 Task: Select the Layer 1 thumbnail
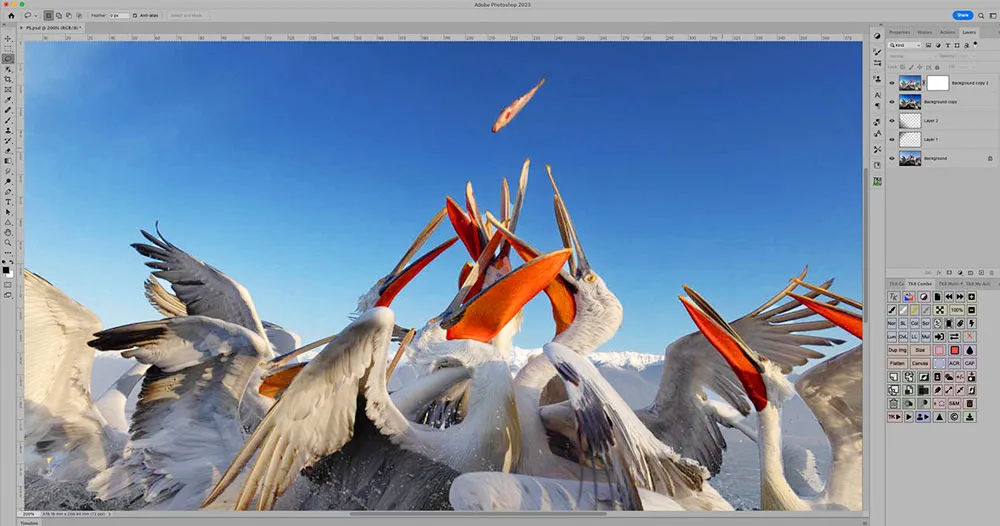point(910,139)
